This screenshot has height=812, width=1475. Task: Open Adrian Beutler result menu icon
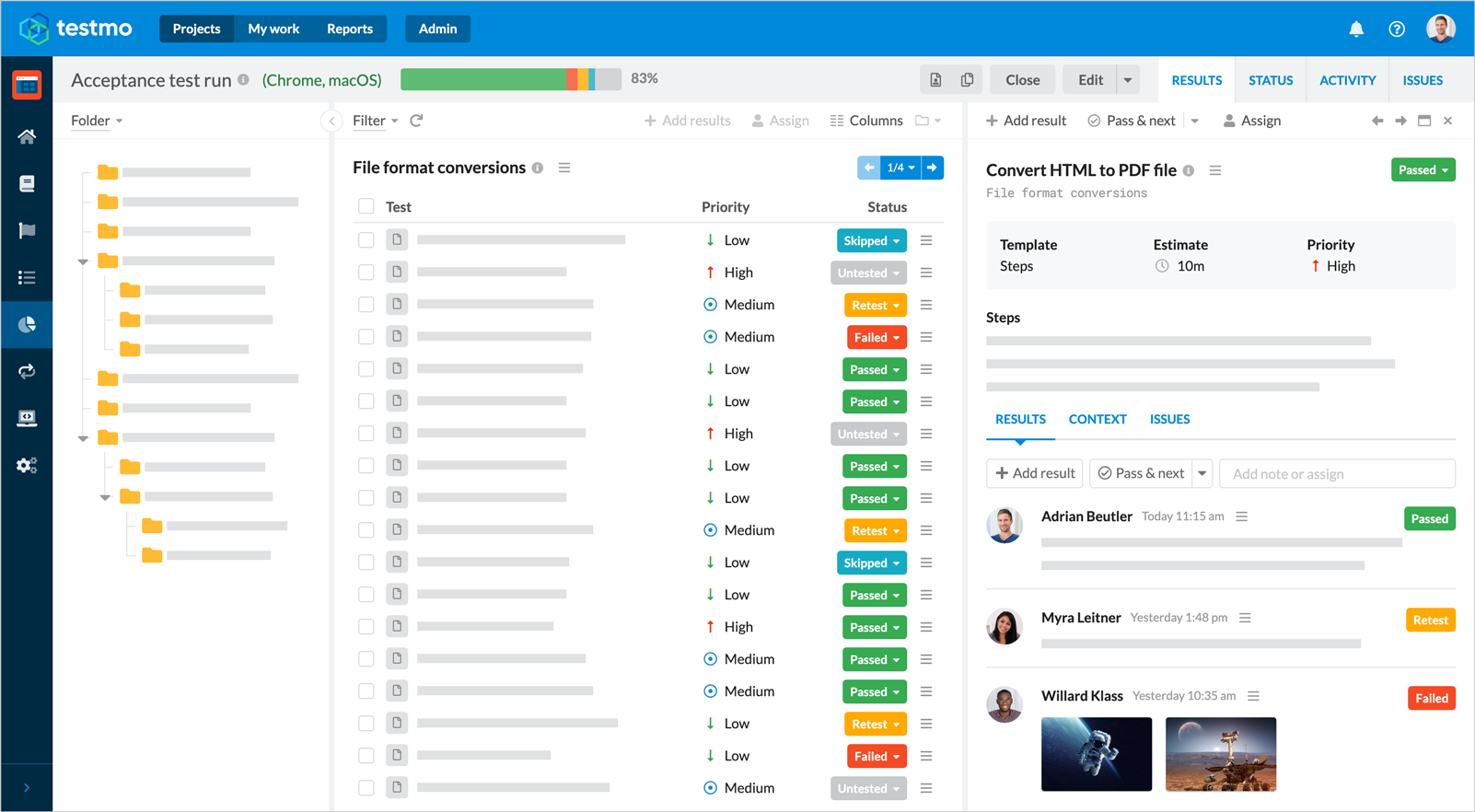(1242, 516)
